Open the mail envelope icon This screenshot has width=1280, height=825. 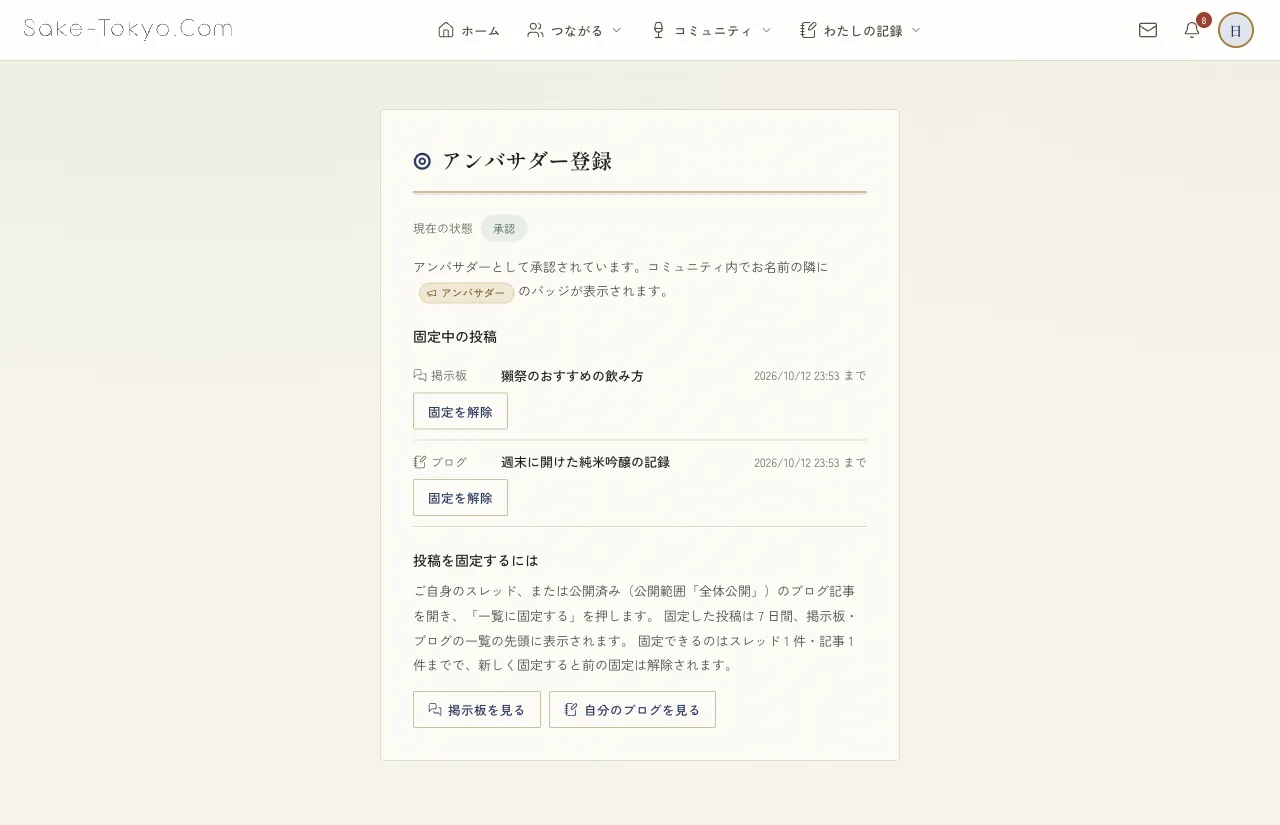pos(1148,30)
